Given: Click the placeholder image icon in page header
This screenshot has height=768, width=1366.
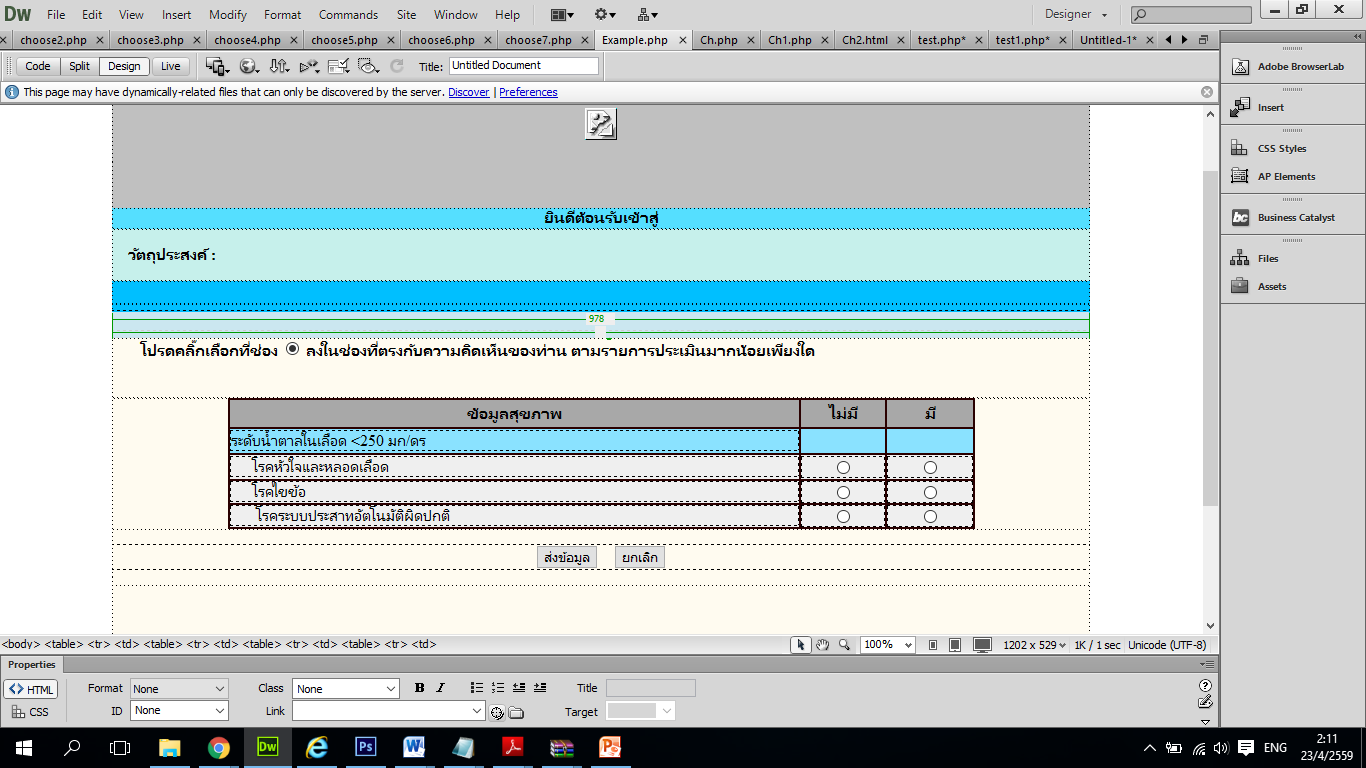Looking at the screenshot, I should (x=600, y=124).
